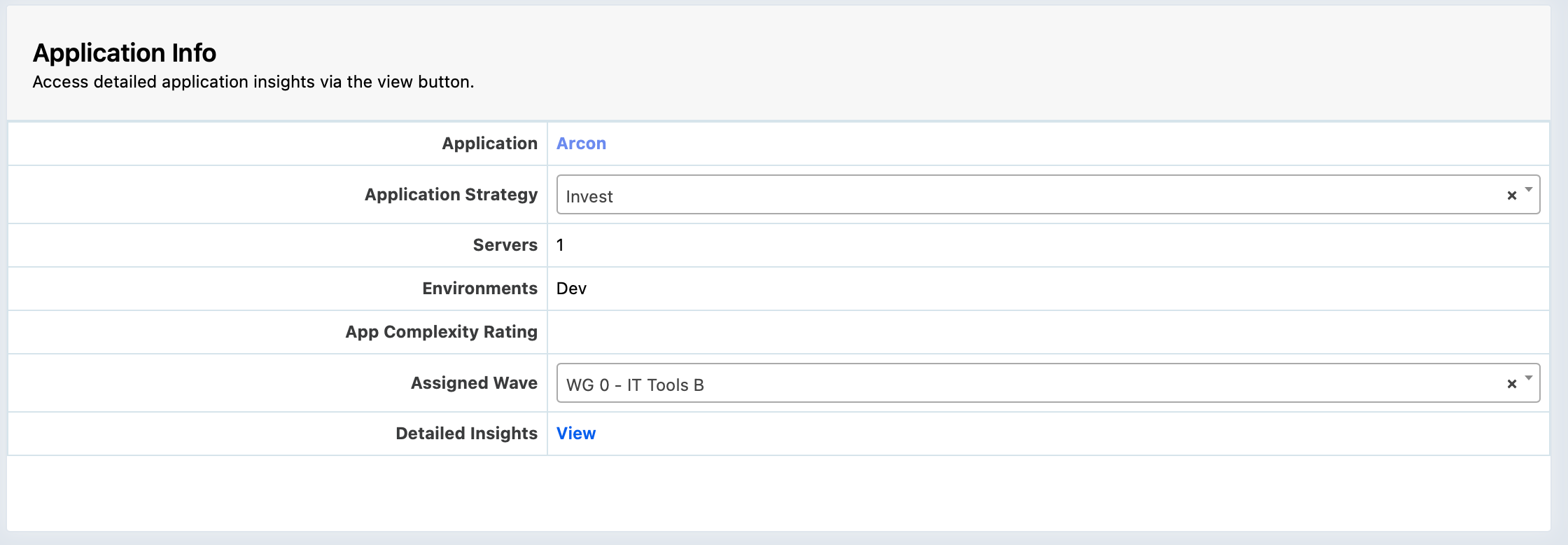
Task: Open the Application Strategy dropdown showing Invest
Action: pos(1048,195)
